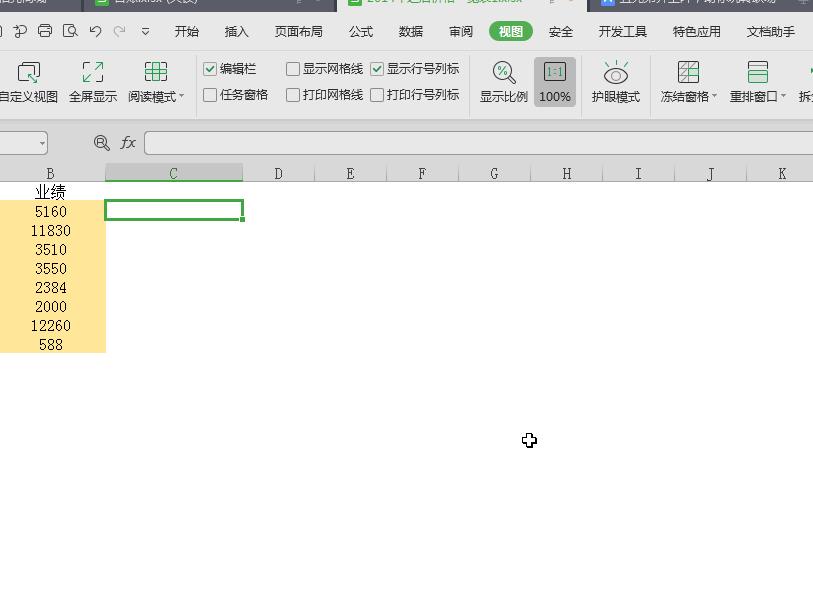Check the 任务窗格 task pane option

pyautogui.click(x=210, y=95)
